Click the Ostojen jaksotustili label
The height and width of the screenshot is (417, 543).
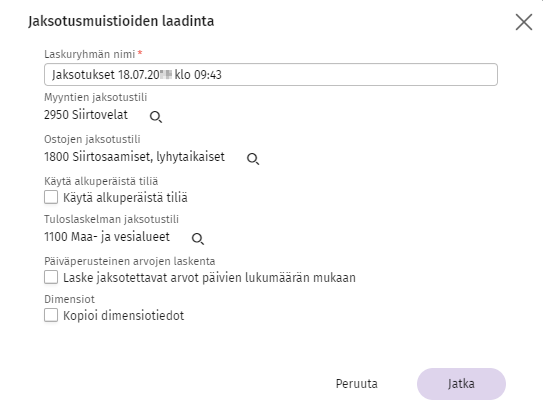pyautogui.click(x=92, y=139)
